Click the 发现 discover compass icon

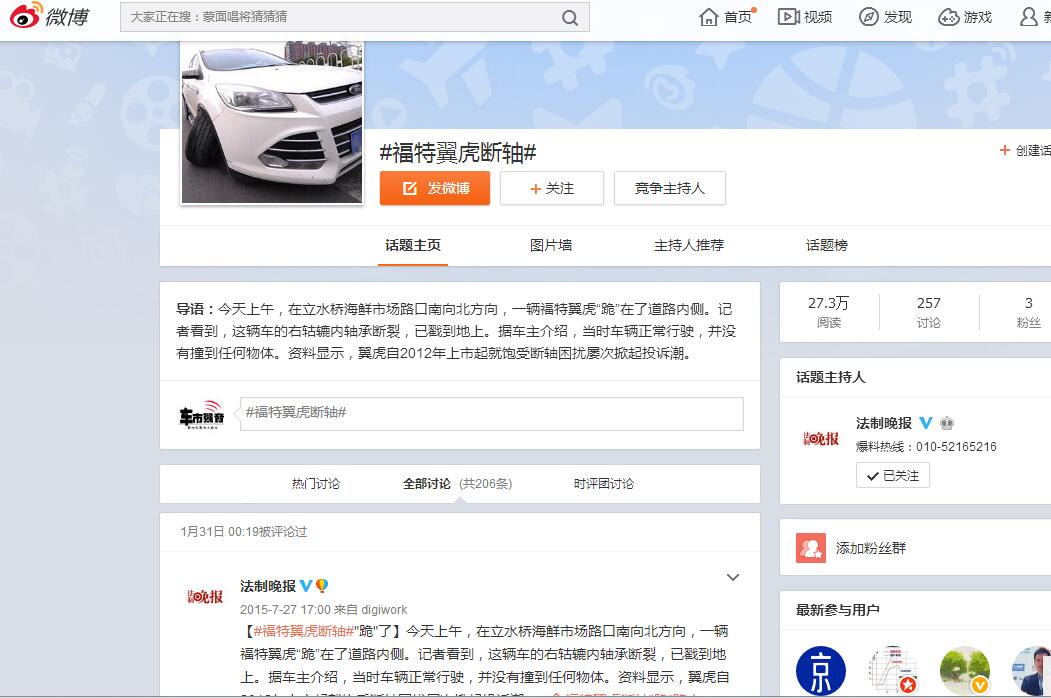tap(868, 17)
